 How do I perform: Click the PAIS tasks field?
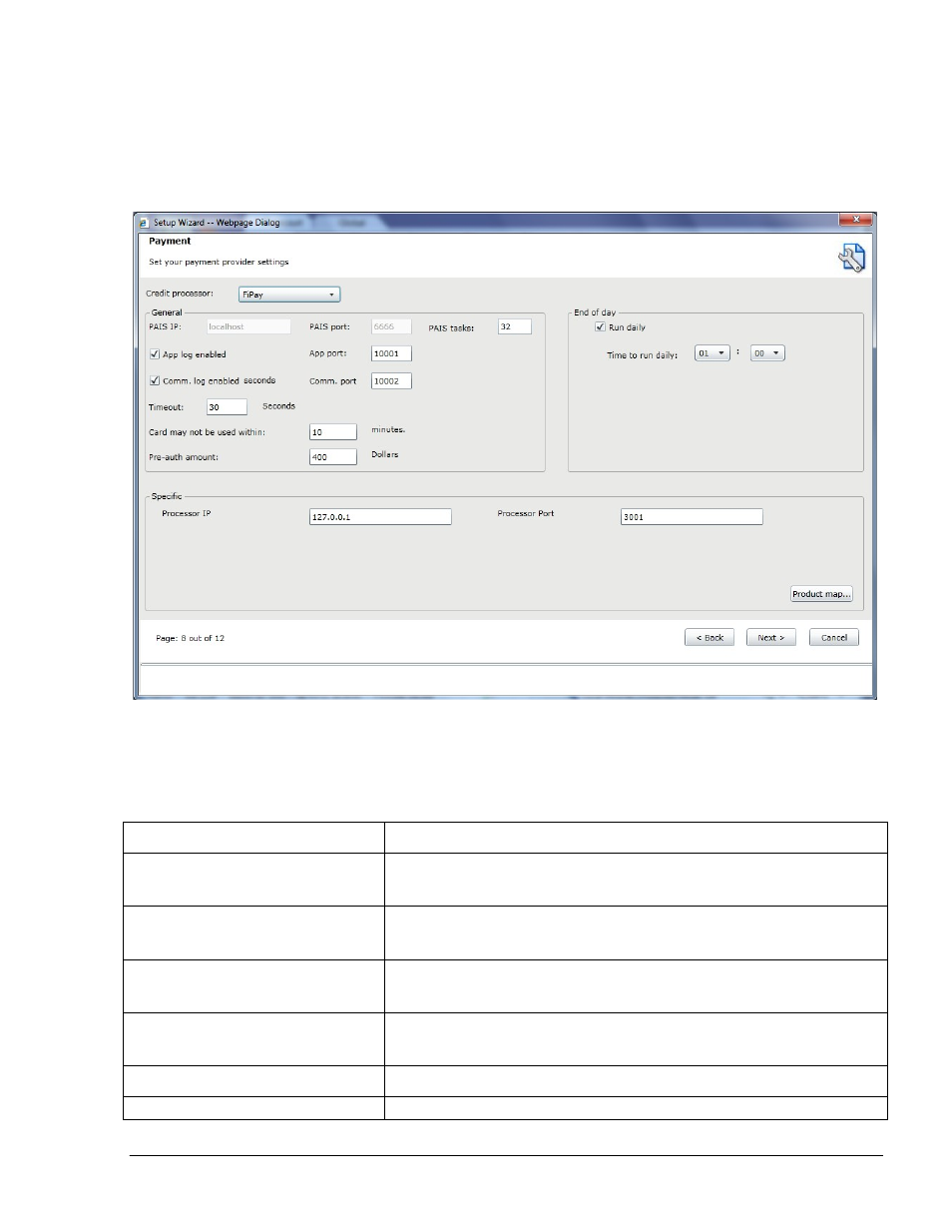(515, 326)
